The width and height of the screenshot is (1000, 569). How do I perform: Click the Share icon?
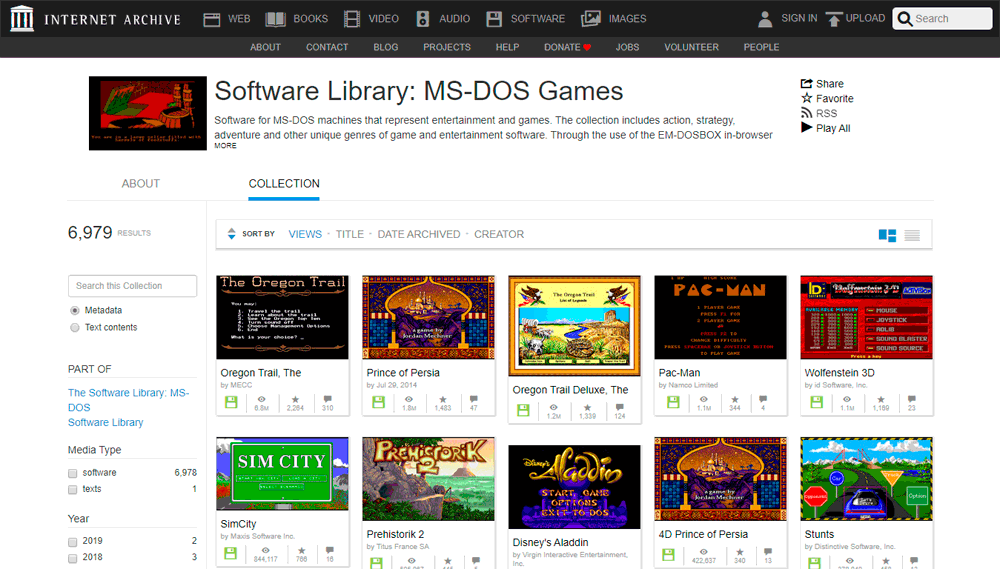[x=806, y=84]
